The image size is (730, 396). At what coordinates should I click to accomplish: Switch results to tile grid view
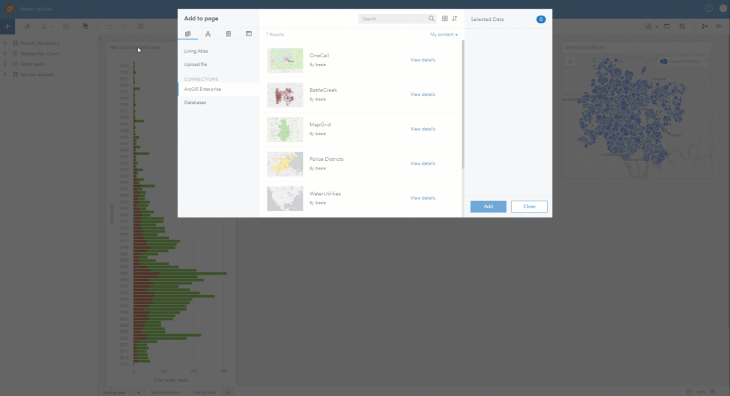[x=445, y=19]
